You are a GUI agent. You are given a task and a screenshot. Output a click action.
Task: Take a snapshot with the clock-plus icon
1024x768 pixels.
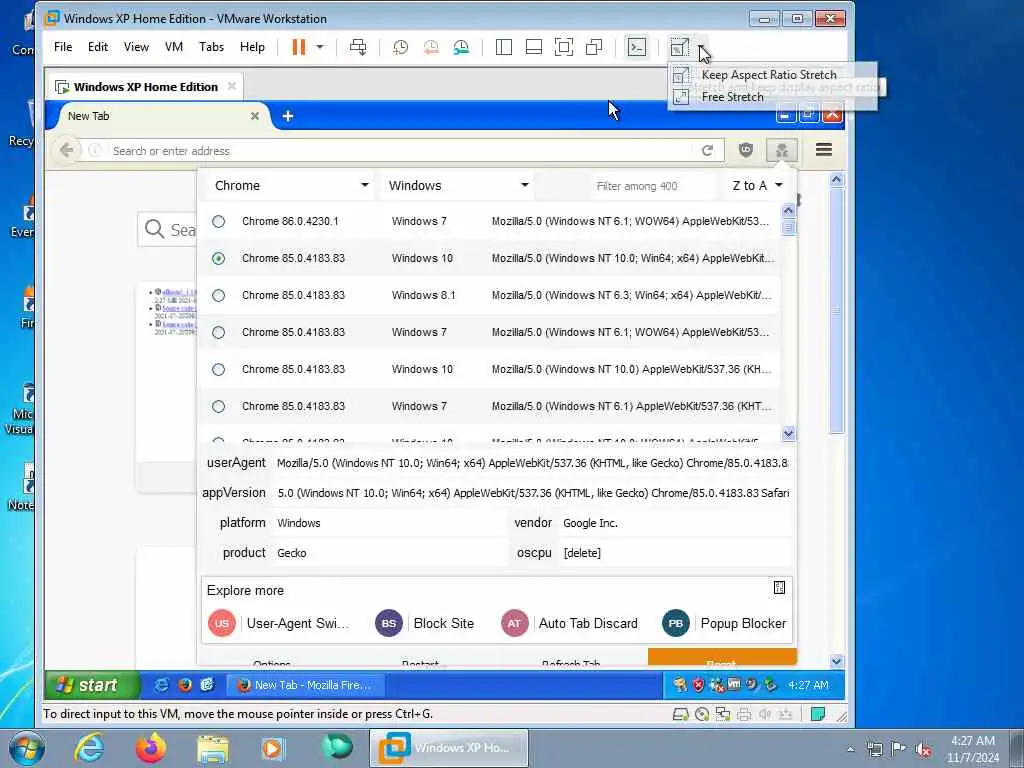(x=400, y=47)
